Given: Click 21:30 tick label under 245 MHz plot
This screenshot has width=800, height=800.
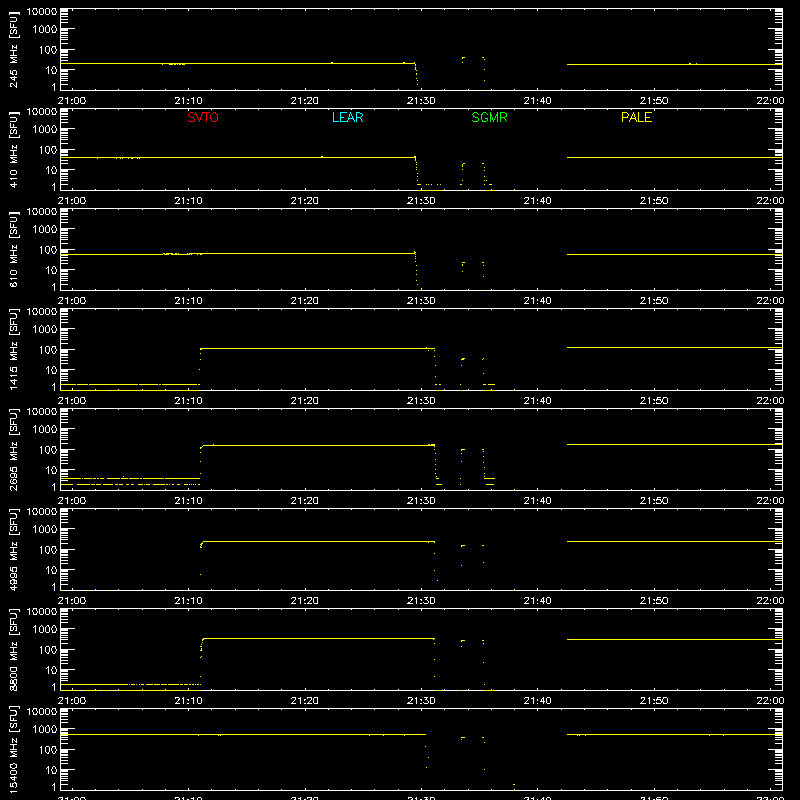Looking at the screenshot, I should coord(421,101).
